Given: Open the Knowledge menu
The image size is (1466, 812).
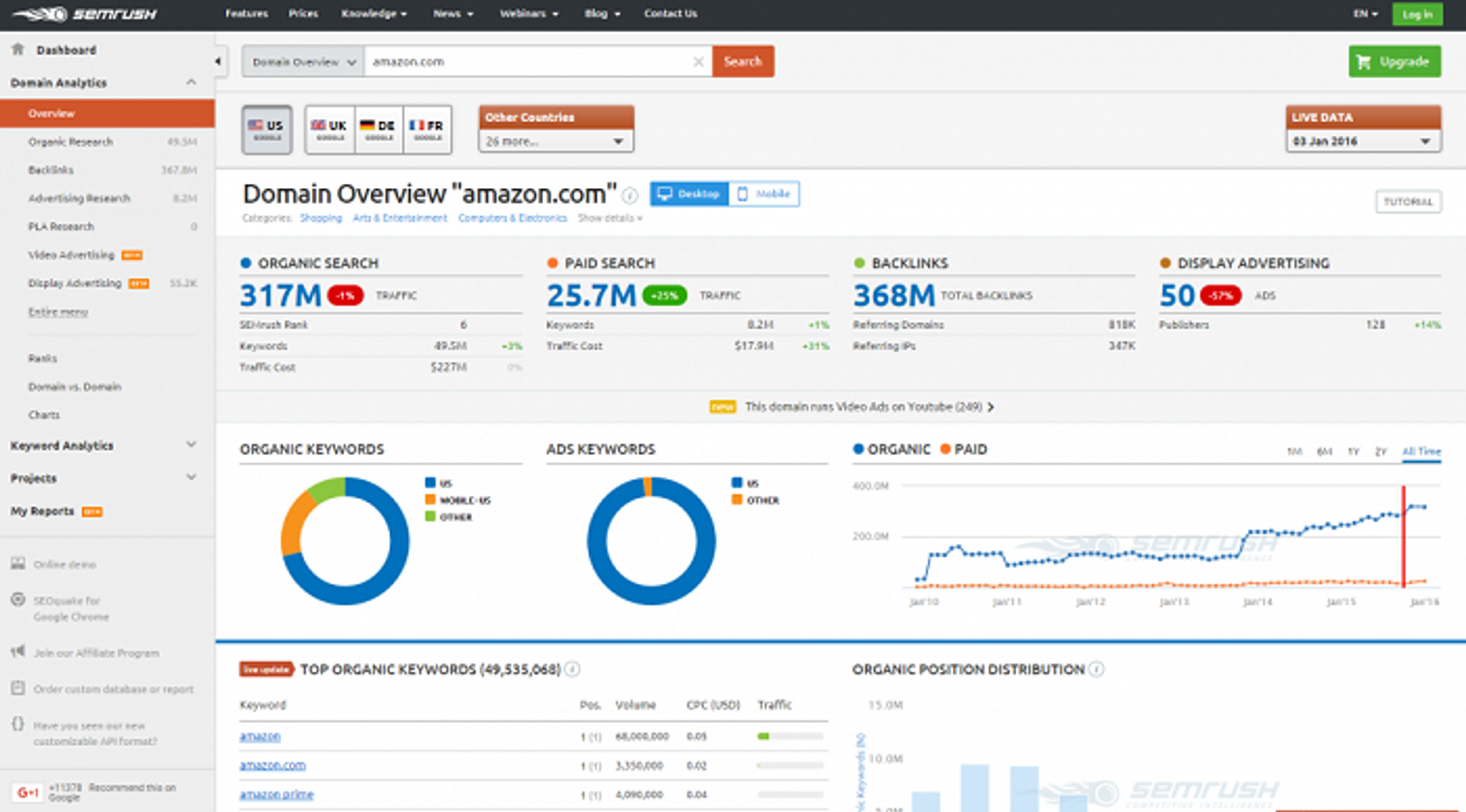Looking at the screenshot, I should 374,14.
